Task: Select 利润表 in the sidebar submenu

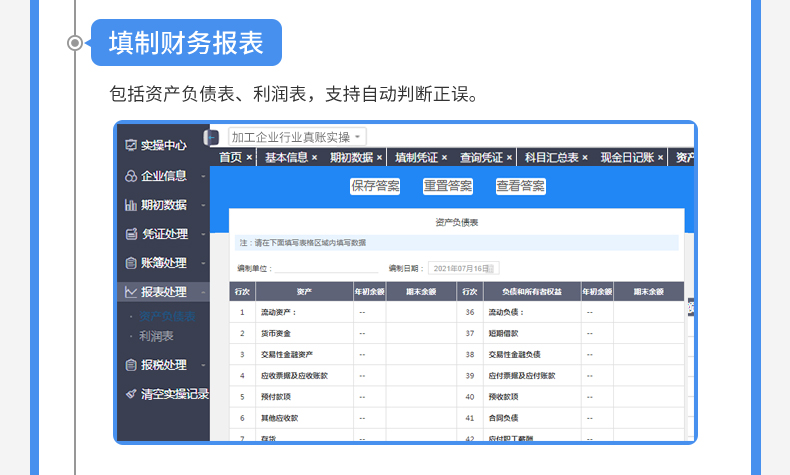Action: [156, 336]
